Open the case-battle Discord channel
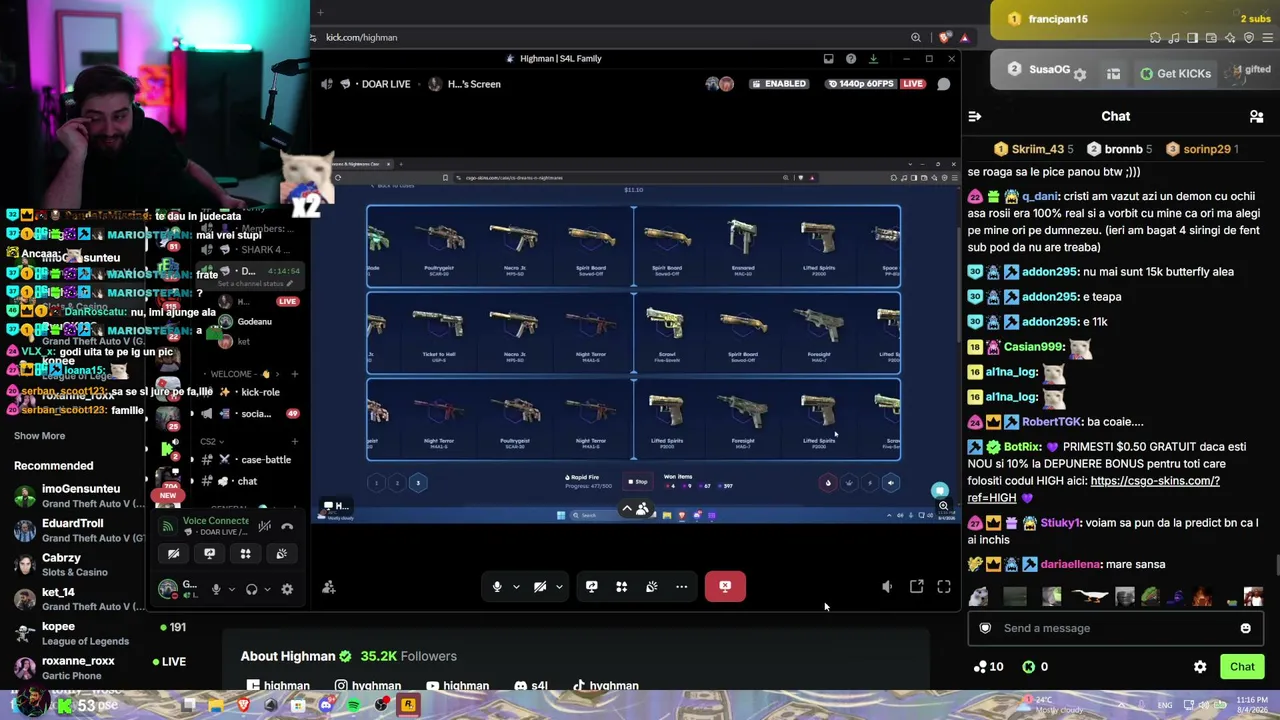This screenshot has height=720, width=1280. pyautogui.click(x=248, y=460)
